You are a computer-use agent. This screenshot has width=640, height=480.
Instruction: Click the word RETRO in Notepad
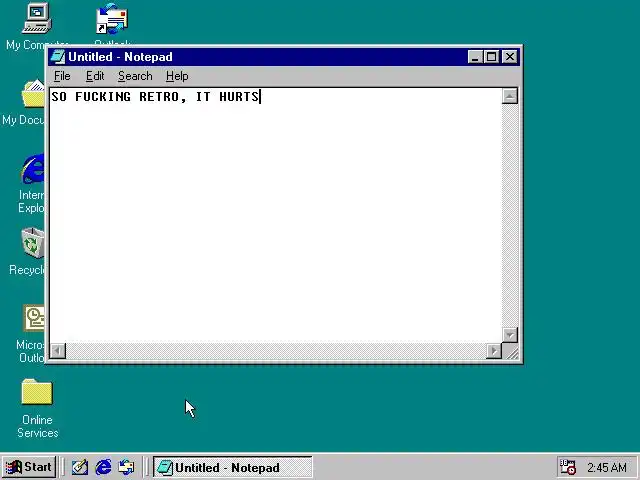point(159,97)
